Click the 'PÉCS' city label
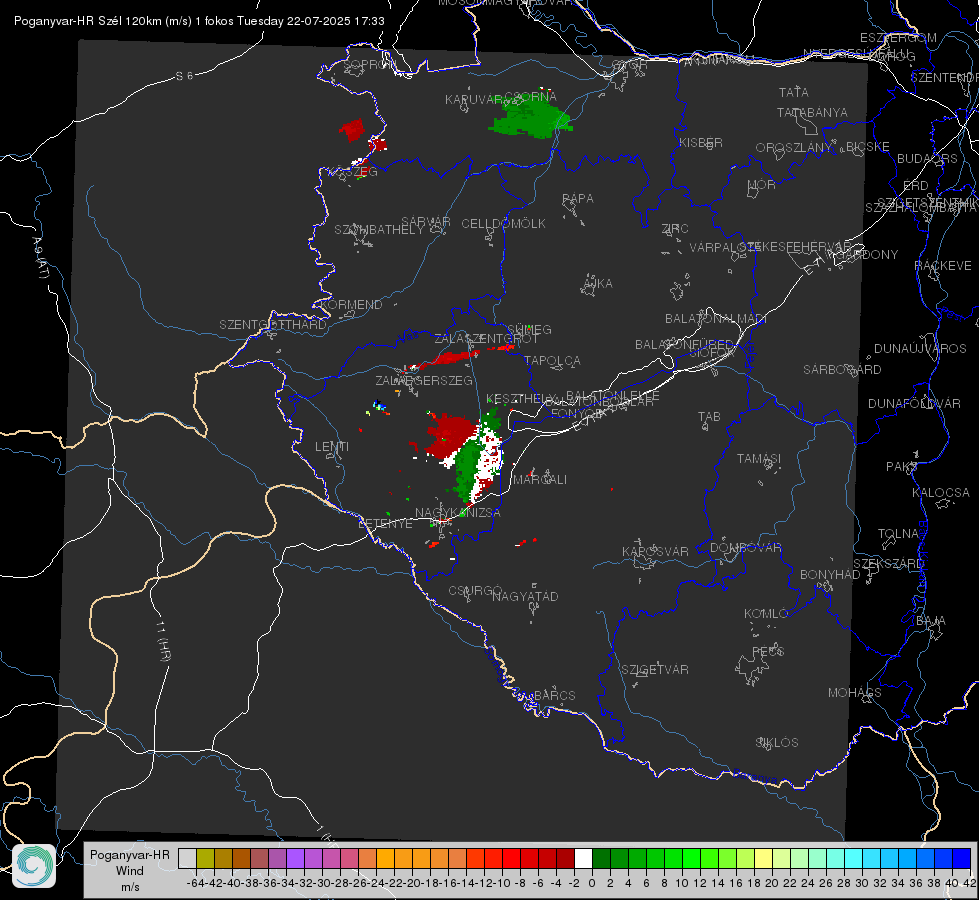Viewport: 979px width, 900px height. pyautogui.click(x=768, y=651)
